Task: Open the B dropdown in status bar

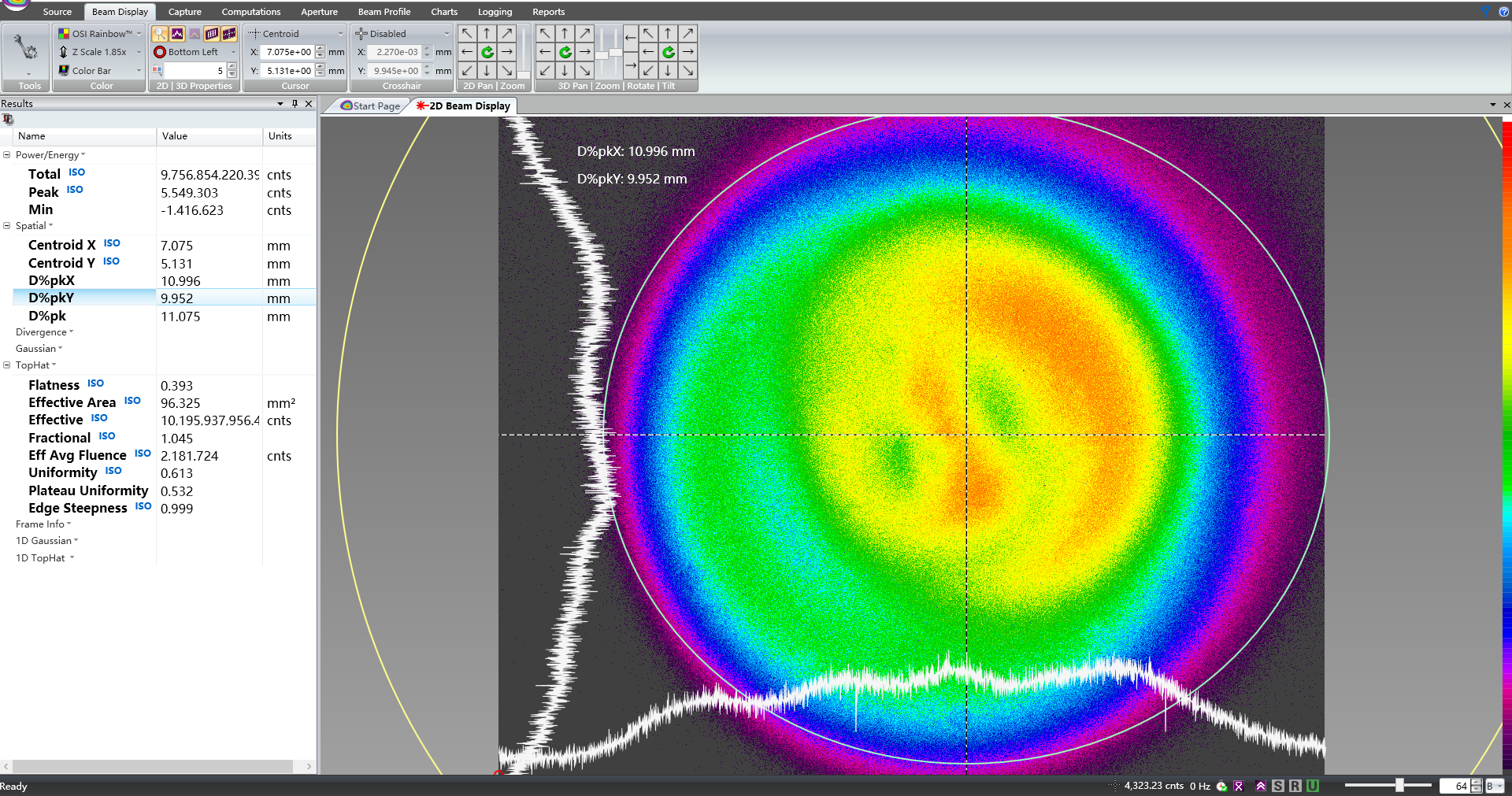Action: 1494,786
